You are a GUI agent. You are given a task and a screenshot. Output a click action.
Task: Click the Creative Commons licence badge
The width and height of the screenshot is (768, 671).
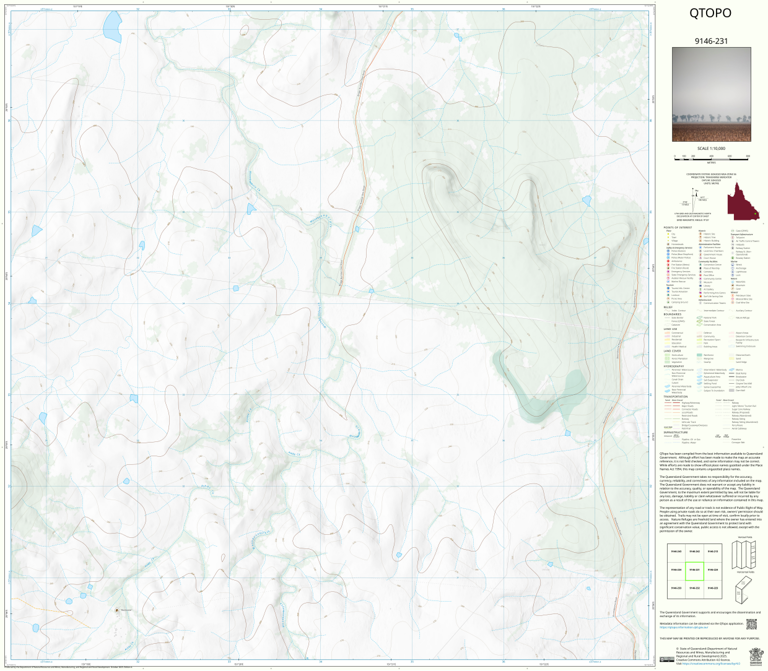666,660
